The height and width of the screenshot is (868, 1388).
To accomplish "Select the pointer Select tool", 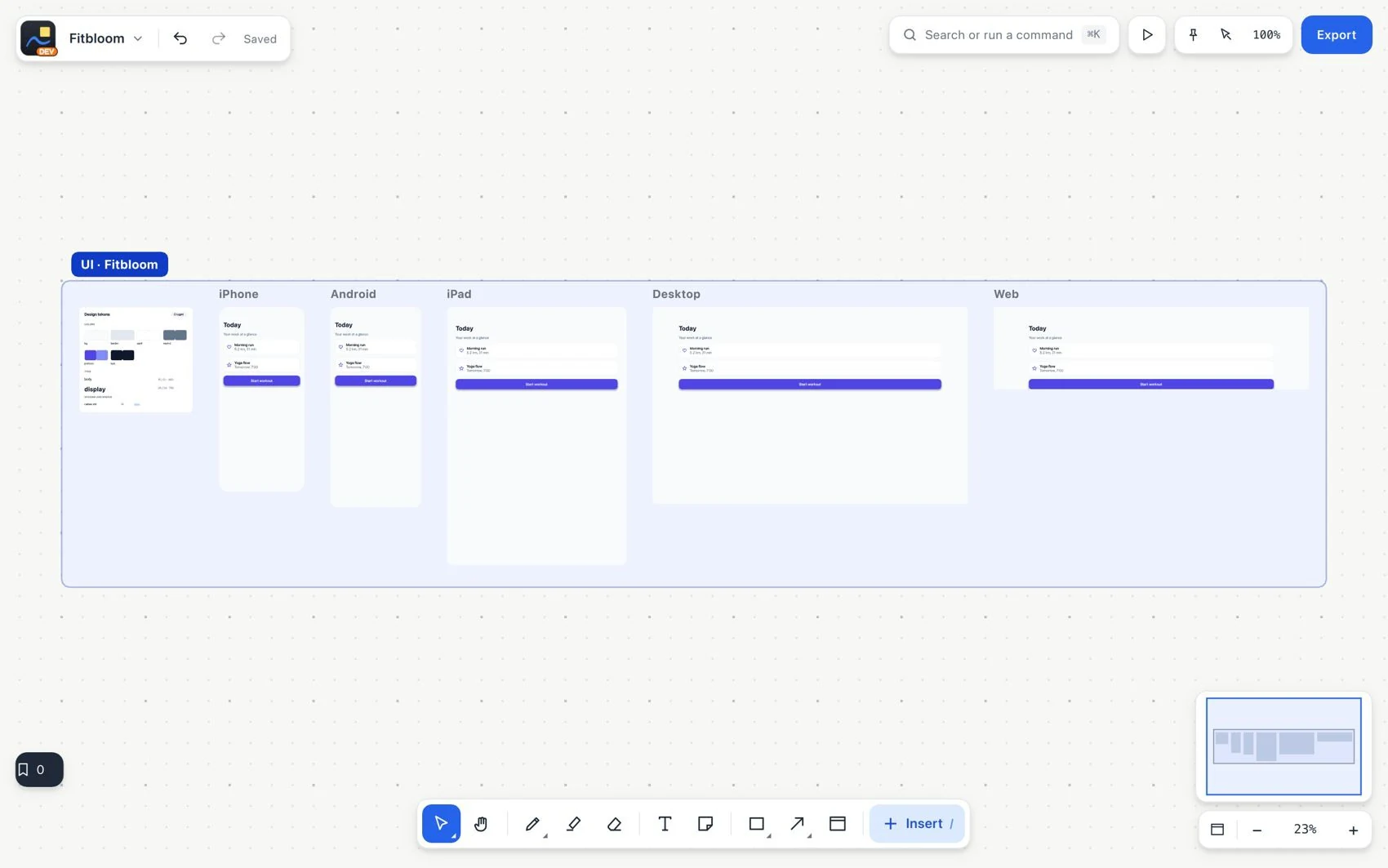I will click(x=441, y=823).
